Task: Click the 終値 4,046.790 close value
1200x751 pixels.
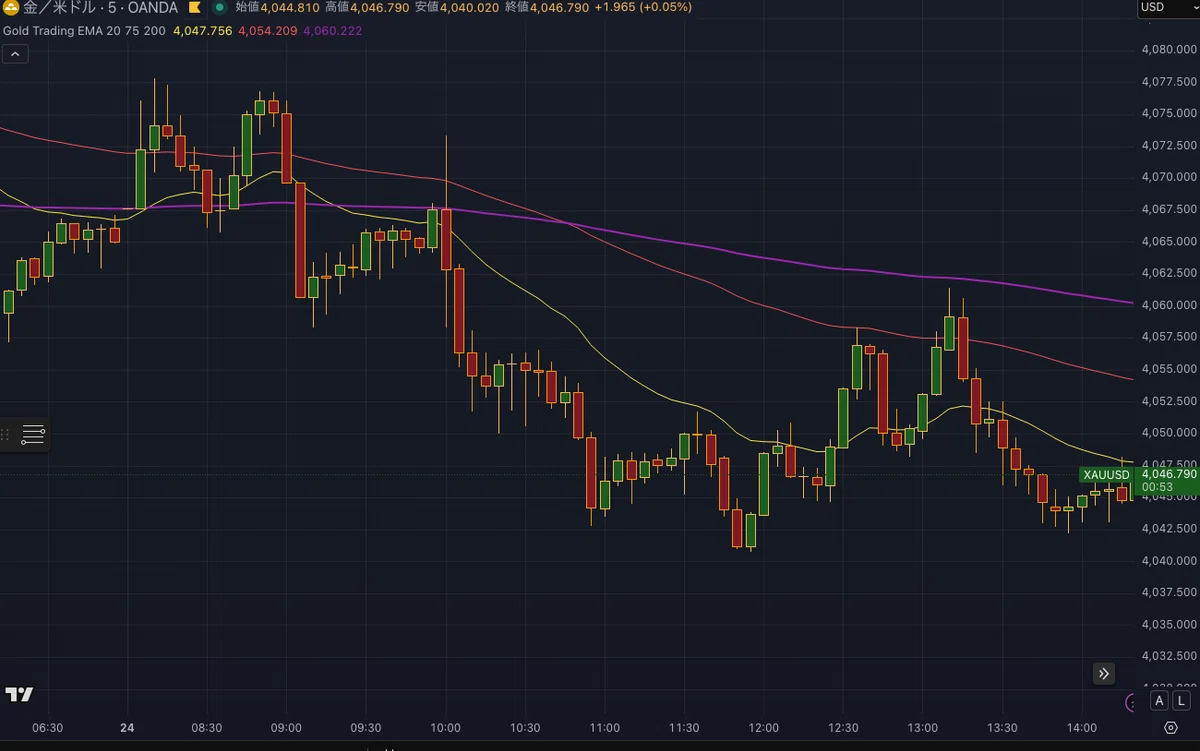Action: 546,7
